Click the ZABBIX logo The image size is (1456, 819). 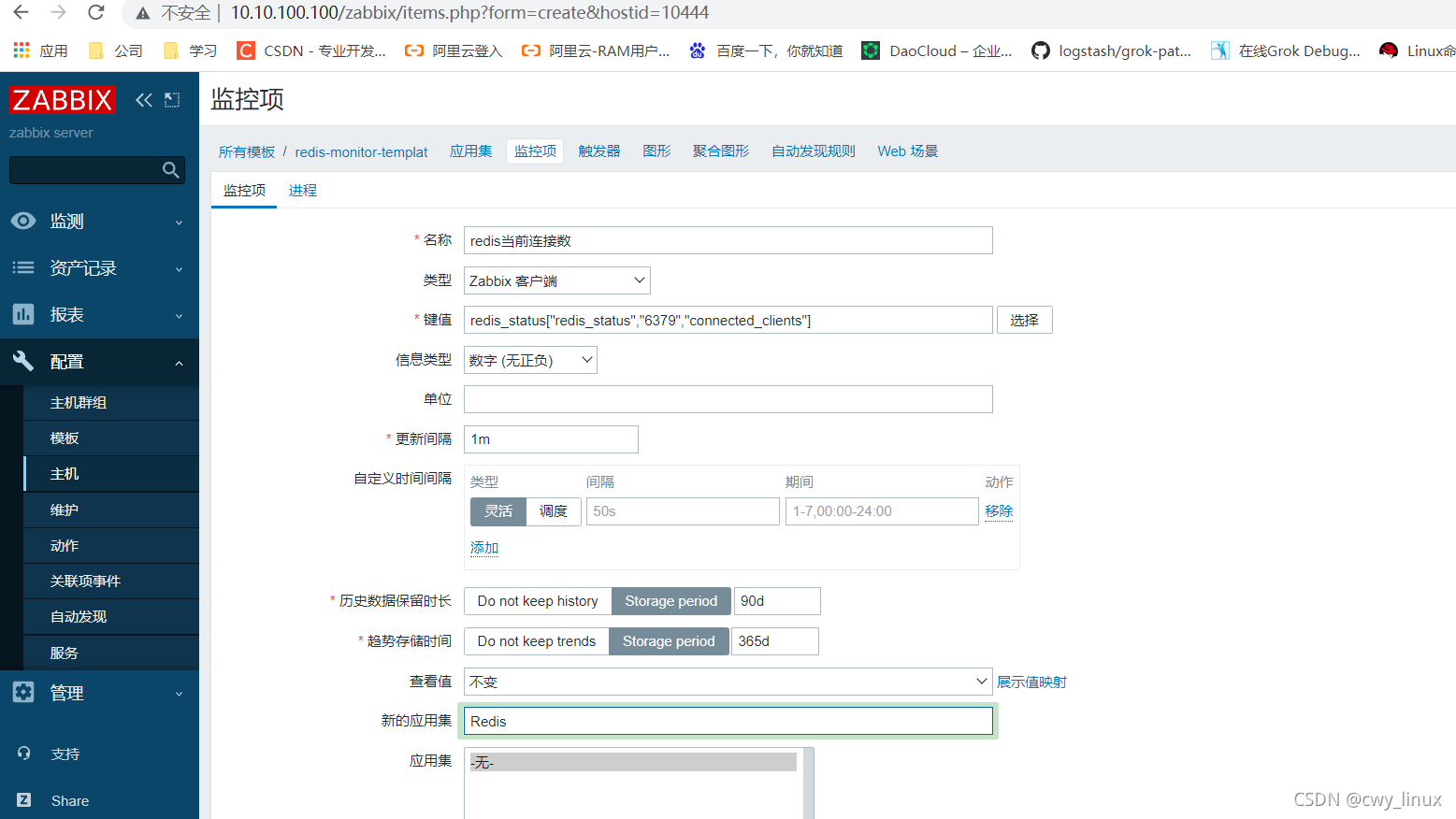pyautogui.click(x=63, y=100)
